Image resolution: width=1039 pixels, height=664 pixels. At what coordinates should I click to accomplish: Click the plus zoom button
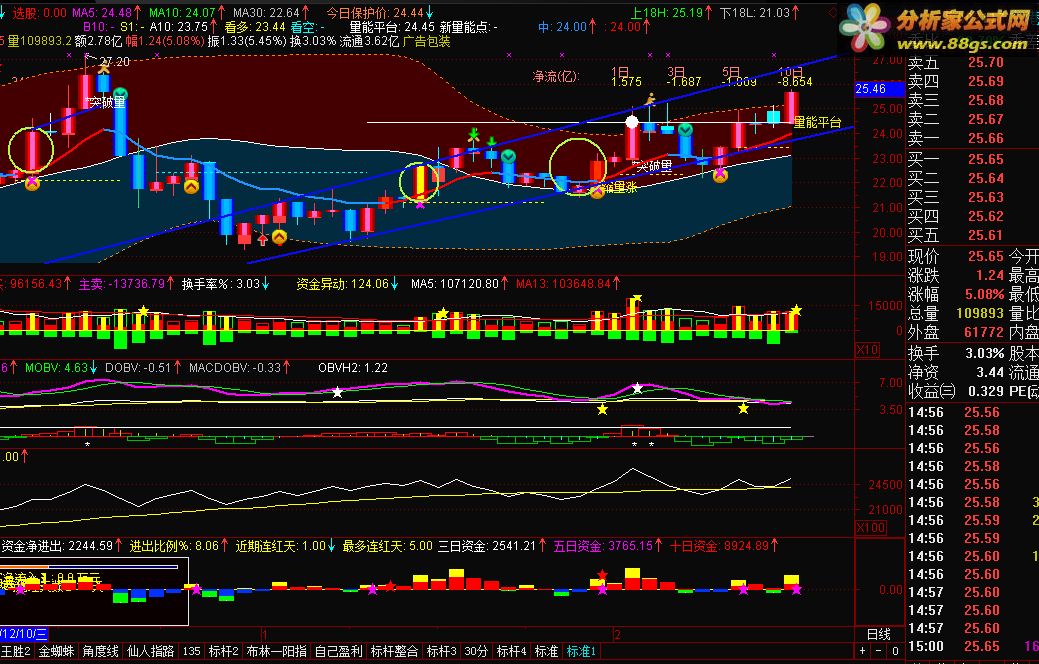tap(863, 651)
